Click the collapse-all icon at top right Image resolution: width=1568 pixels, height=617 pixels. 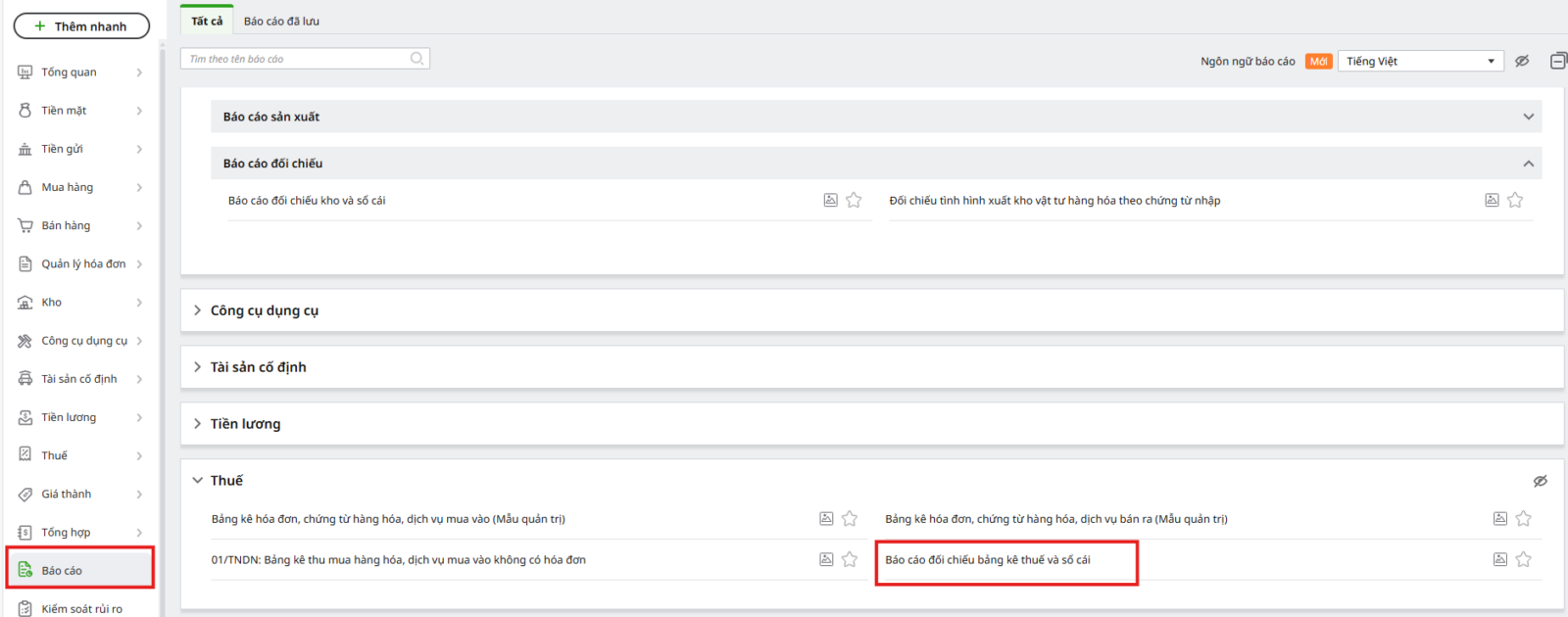click(1557, 61)
